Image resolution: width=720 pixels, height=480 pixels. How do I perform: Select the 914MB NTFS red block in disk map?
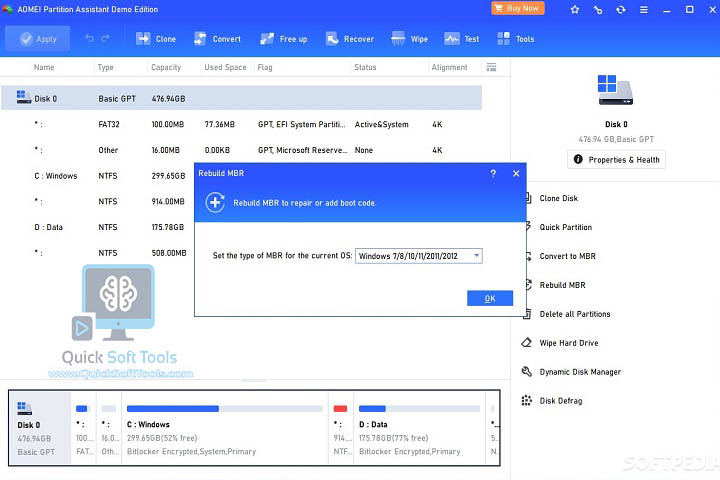coord(341,428)
